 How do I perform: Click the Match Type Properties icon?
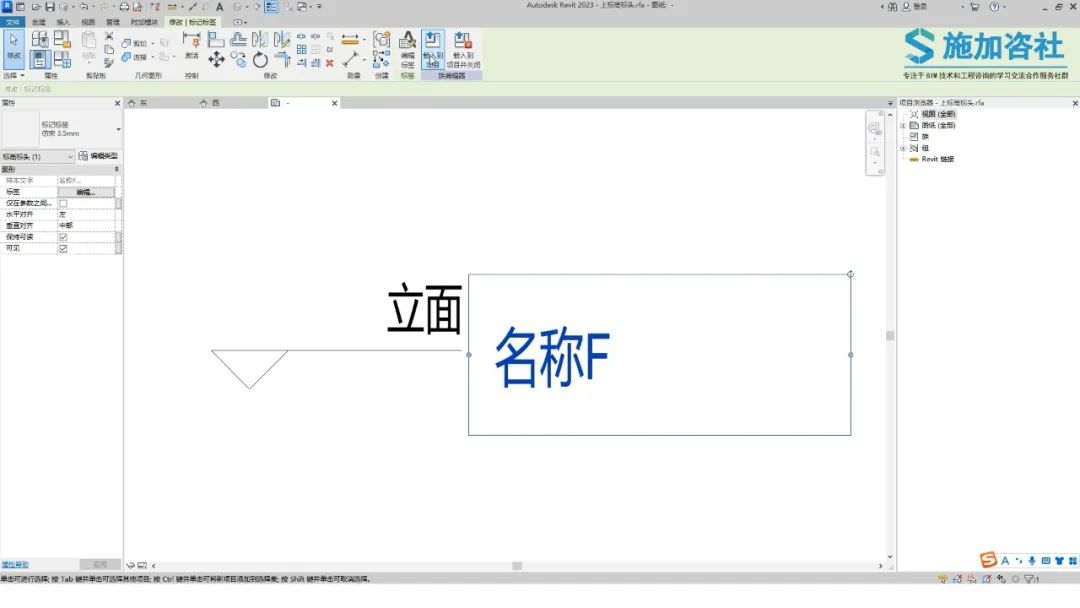pos(109,63)
